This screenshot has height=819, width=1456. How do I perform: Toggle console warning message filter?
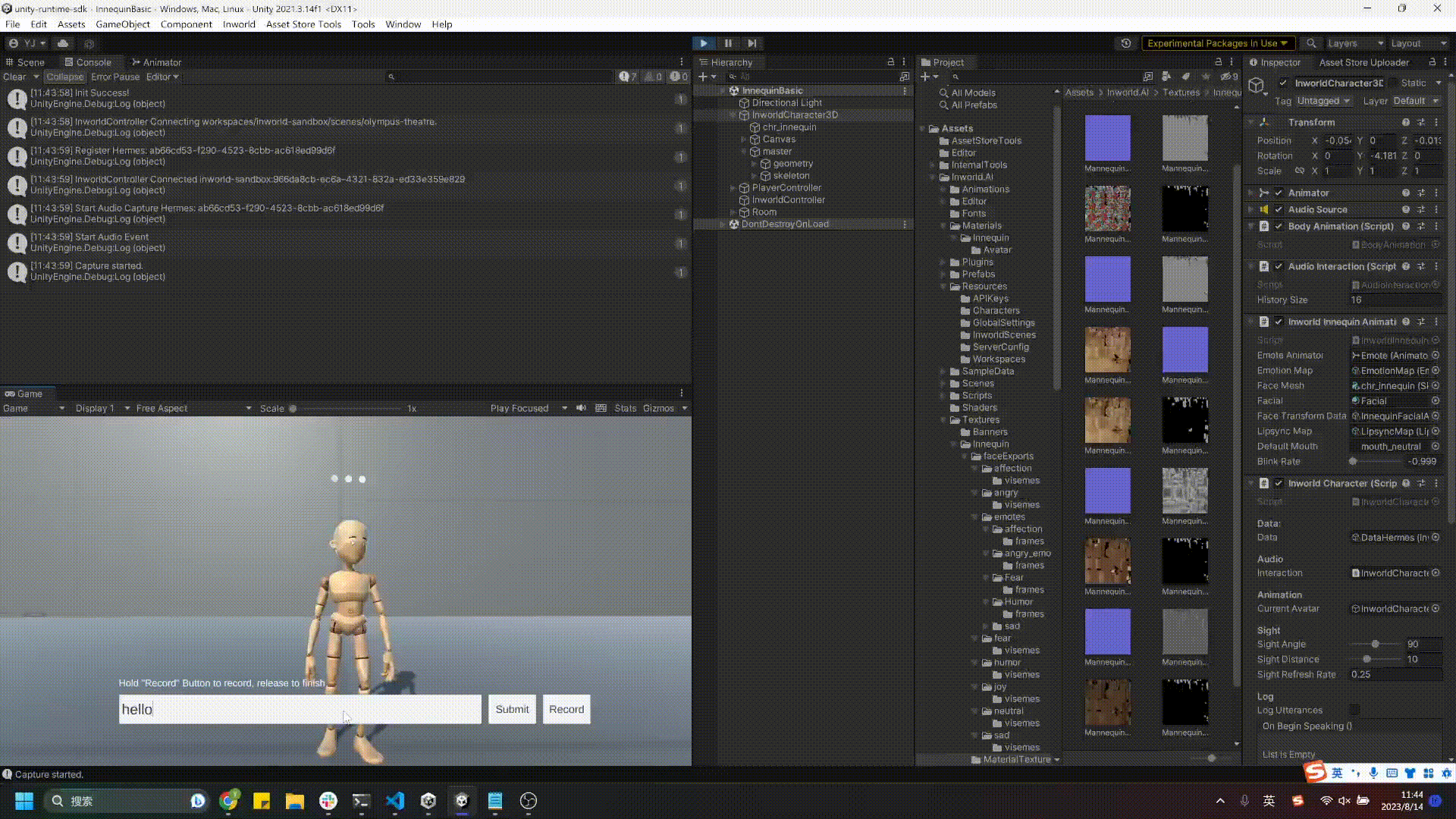point(653,77)
